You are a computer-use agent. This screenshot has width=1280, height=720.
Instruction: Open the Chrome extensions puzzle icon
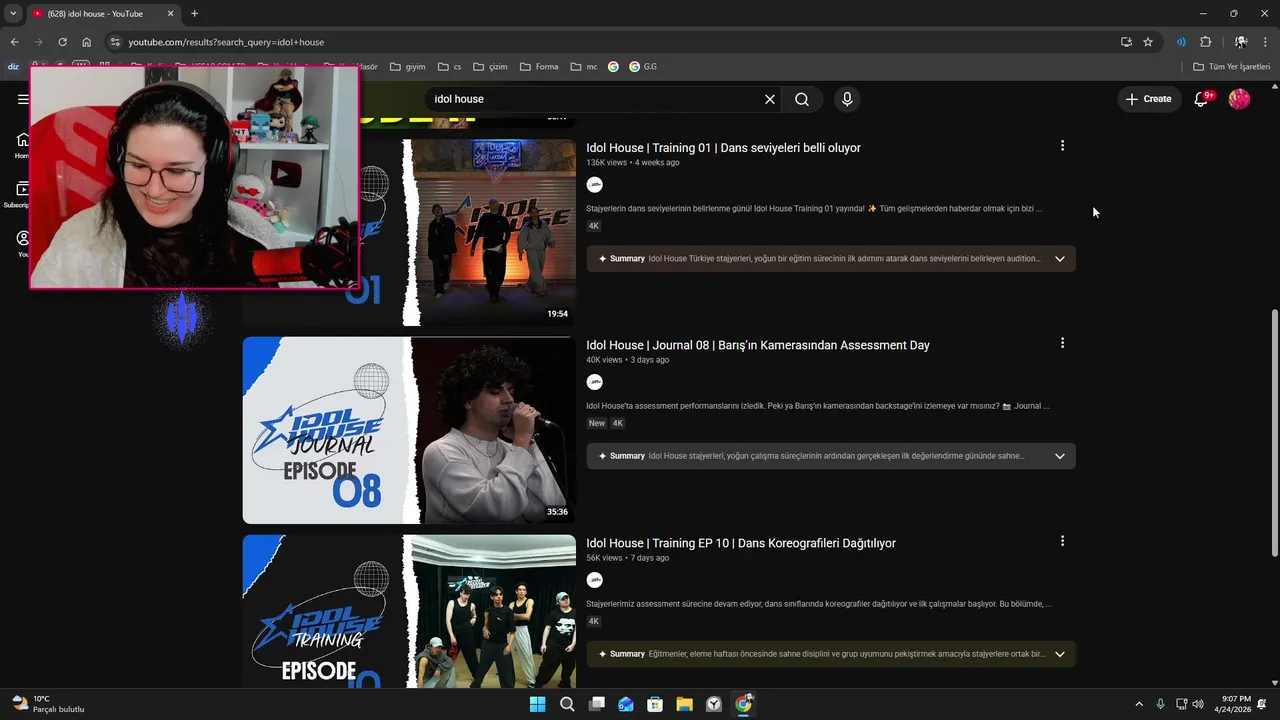coord(1205,42)
